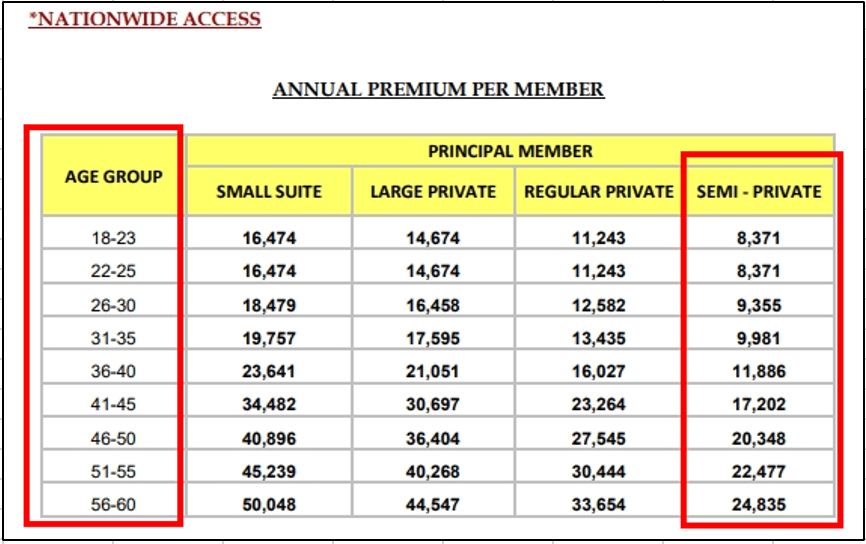Select the 9,355 semi-private premium cell
Image resolution: width=866 pixels, height=544 pixels.
(758, 305)
